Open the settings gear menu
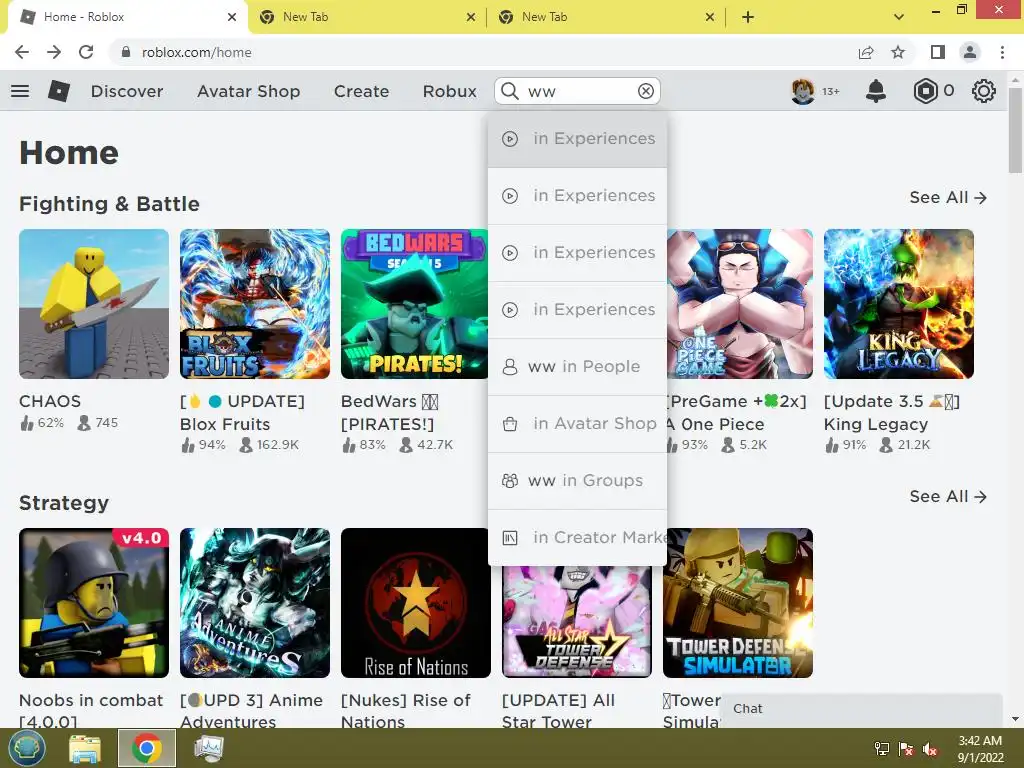Image resolution: width=1024 pixels, height=768 pixels. pos(984,91)
